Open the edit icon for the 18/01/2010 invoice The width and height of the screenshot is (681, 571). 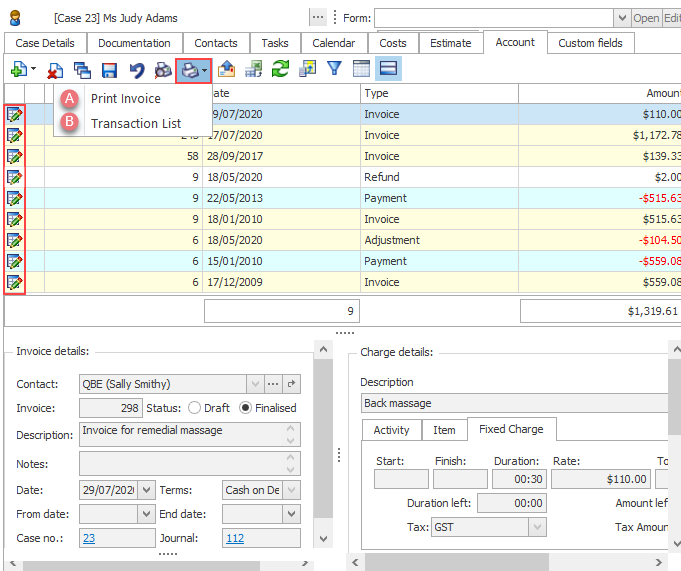pos(15,219)
